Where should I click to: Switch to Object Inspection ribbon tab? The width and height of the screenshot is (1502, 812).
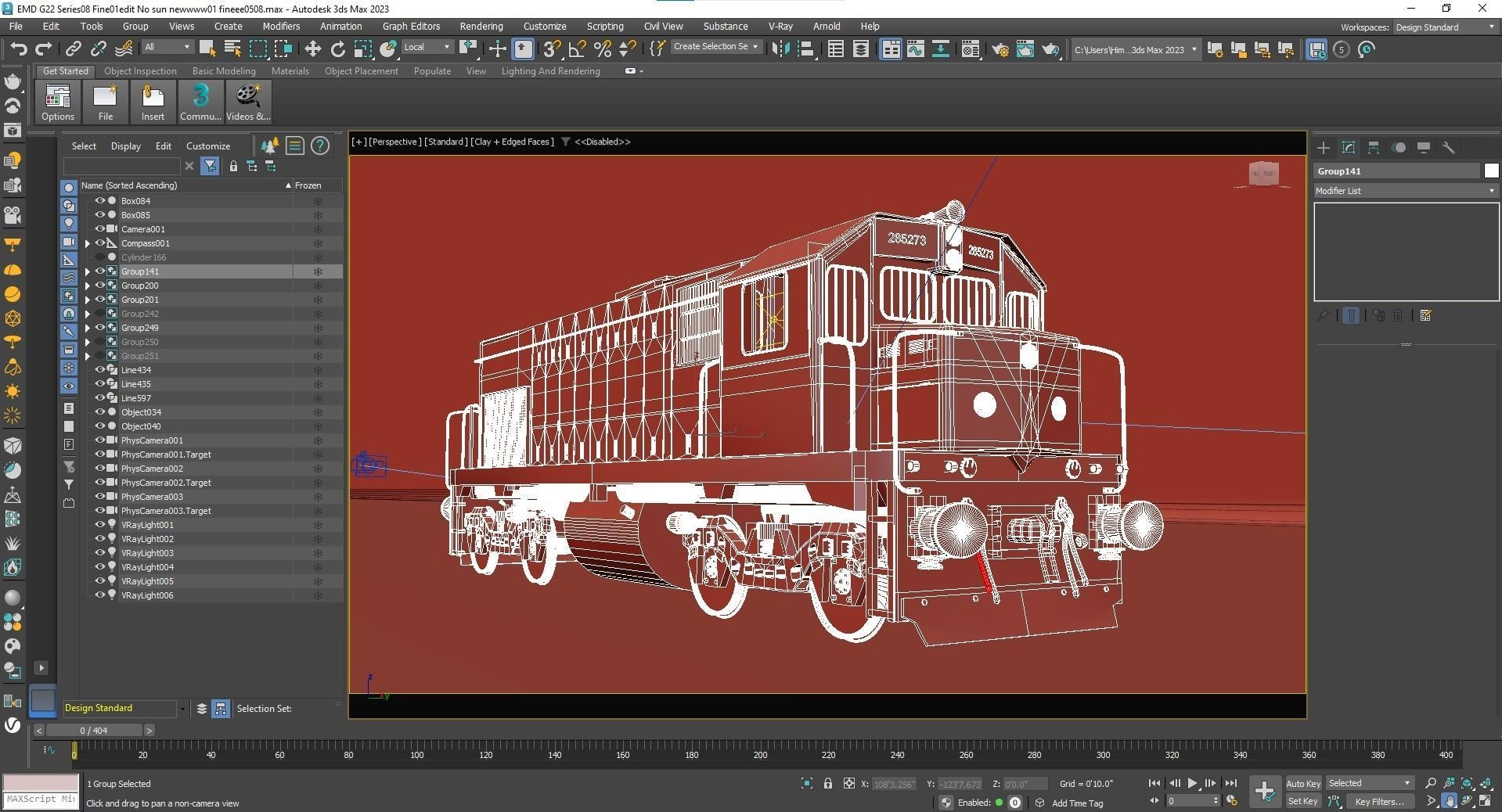[x=141, y=71]
